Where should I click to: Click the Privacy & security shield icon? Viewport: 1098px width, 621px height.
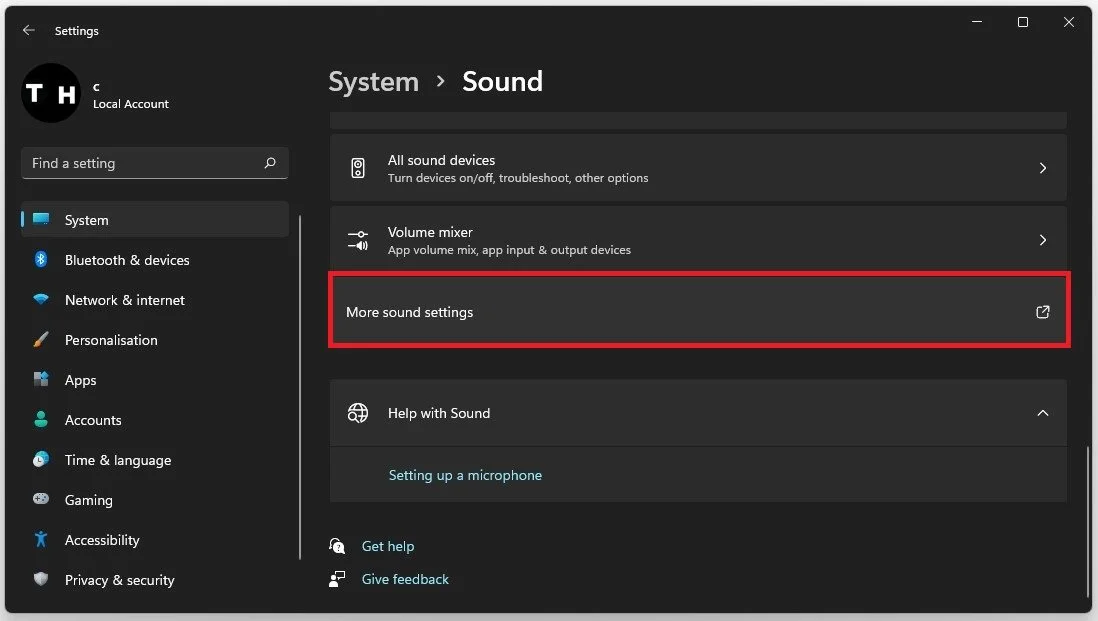tap(41, 580)
